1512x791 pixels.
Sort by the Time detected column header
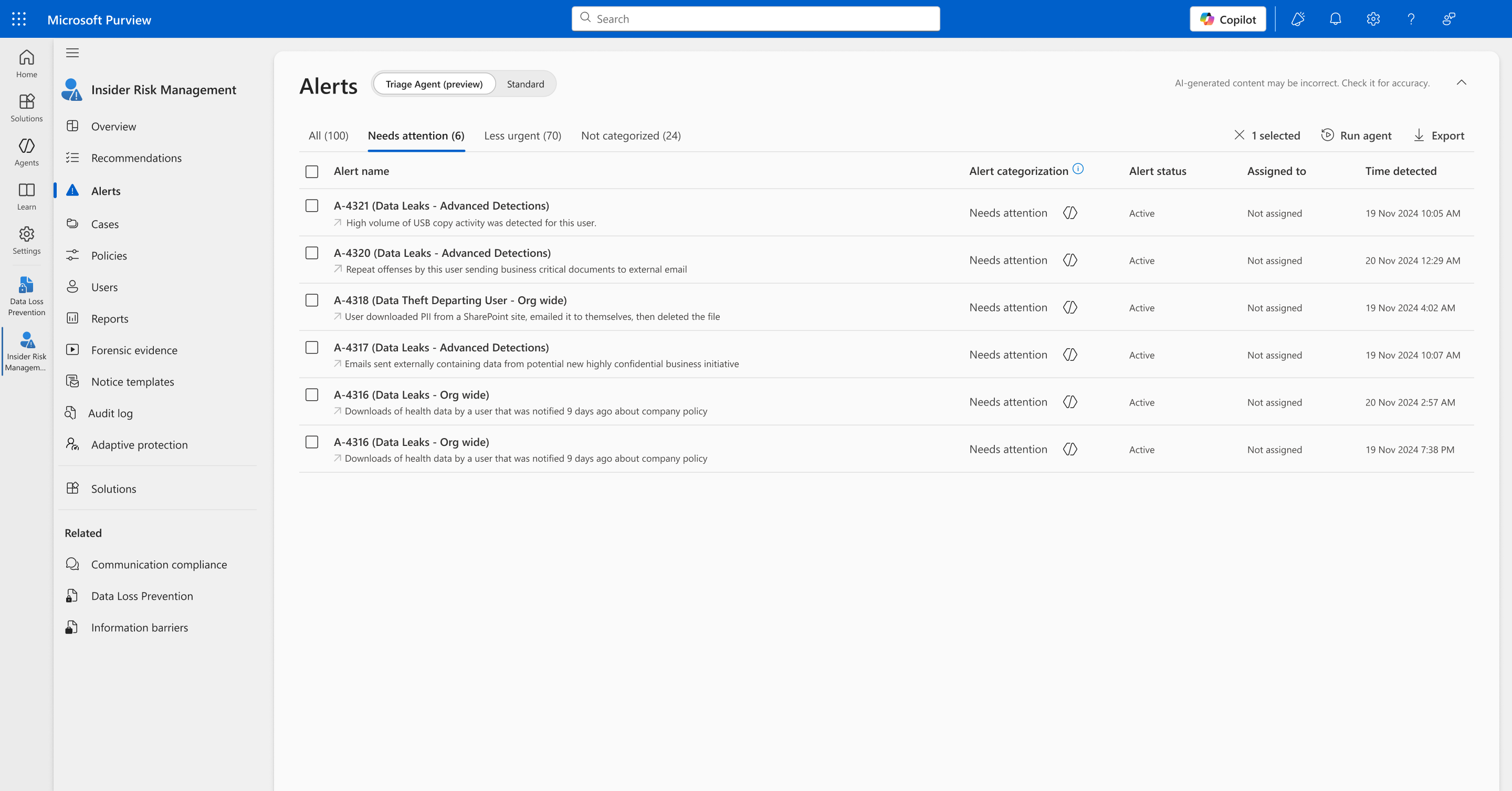click(x=1401, y=171)
